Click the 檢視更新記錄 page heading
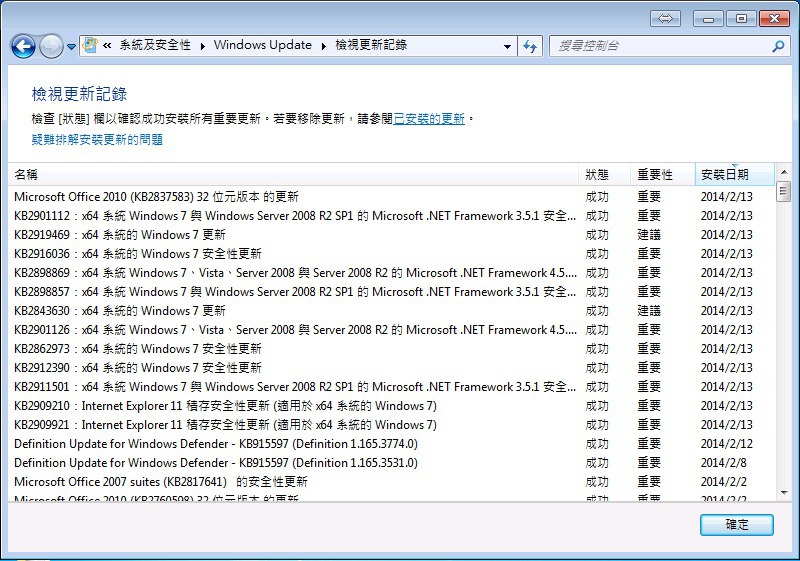The width and height of the screenshot is (800, 561). pos(79,94)
